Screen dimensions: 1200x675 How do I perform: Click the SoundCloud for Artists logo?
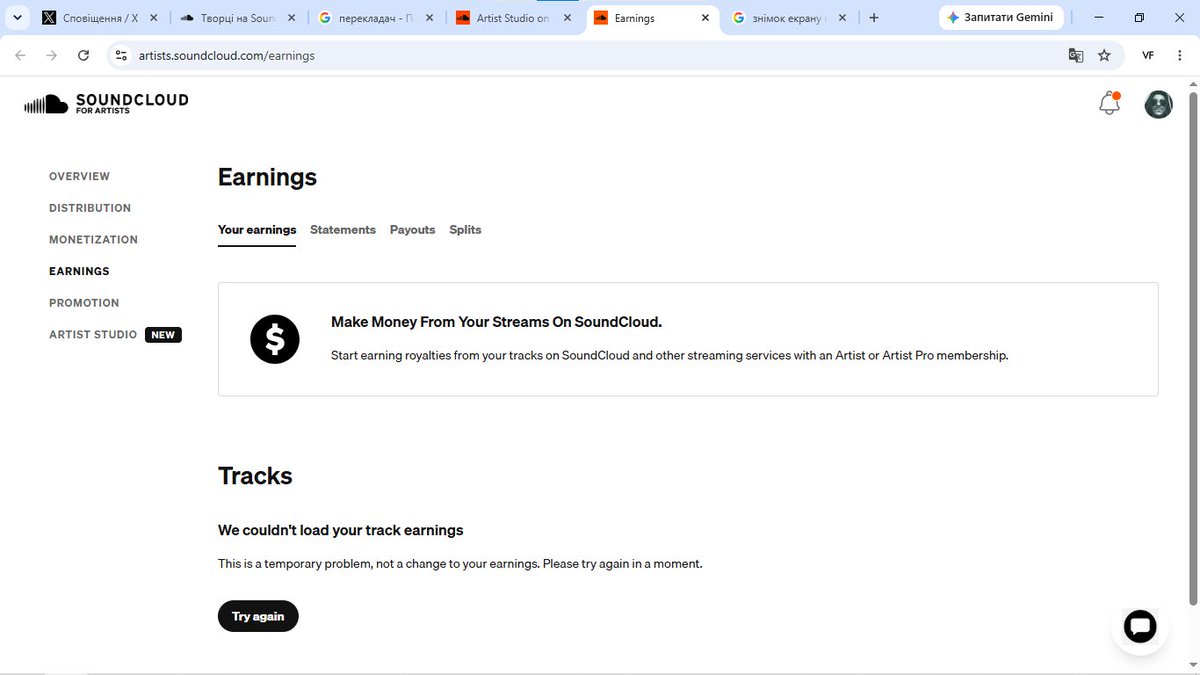tap(106, 103)
